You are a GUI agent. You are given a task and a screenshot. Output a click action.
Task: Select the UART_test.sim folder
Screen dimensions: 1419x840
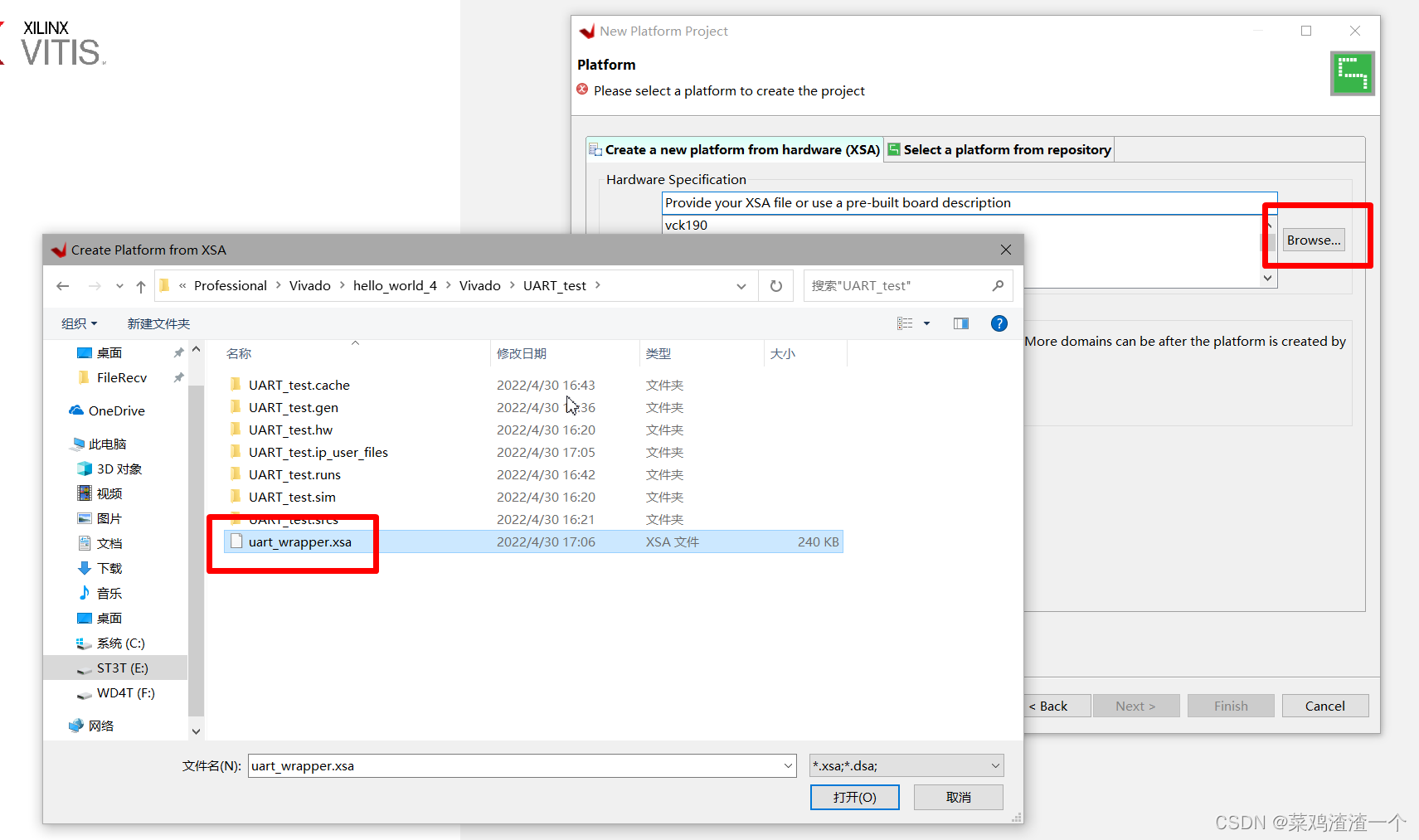coord(533,497)
